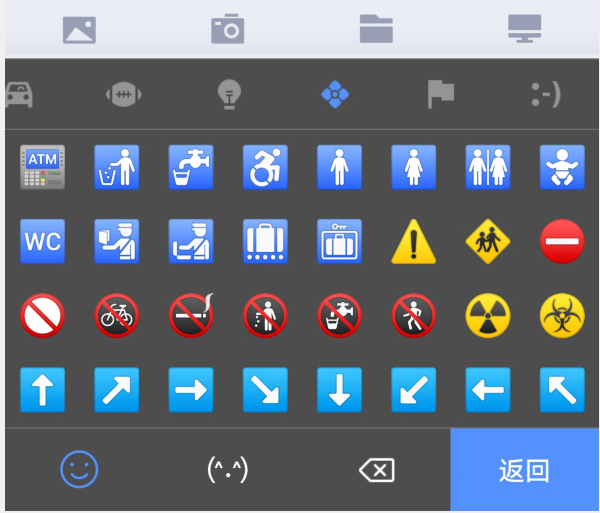Insert the ATM emoji

click(42, 166)
